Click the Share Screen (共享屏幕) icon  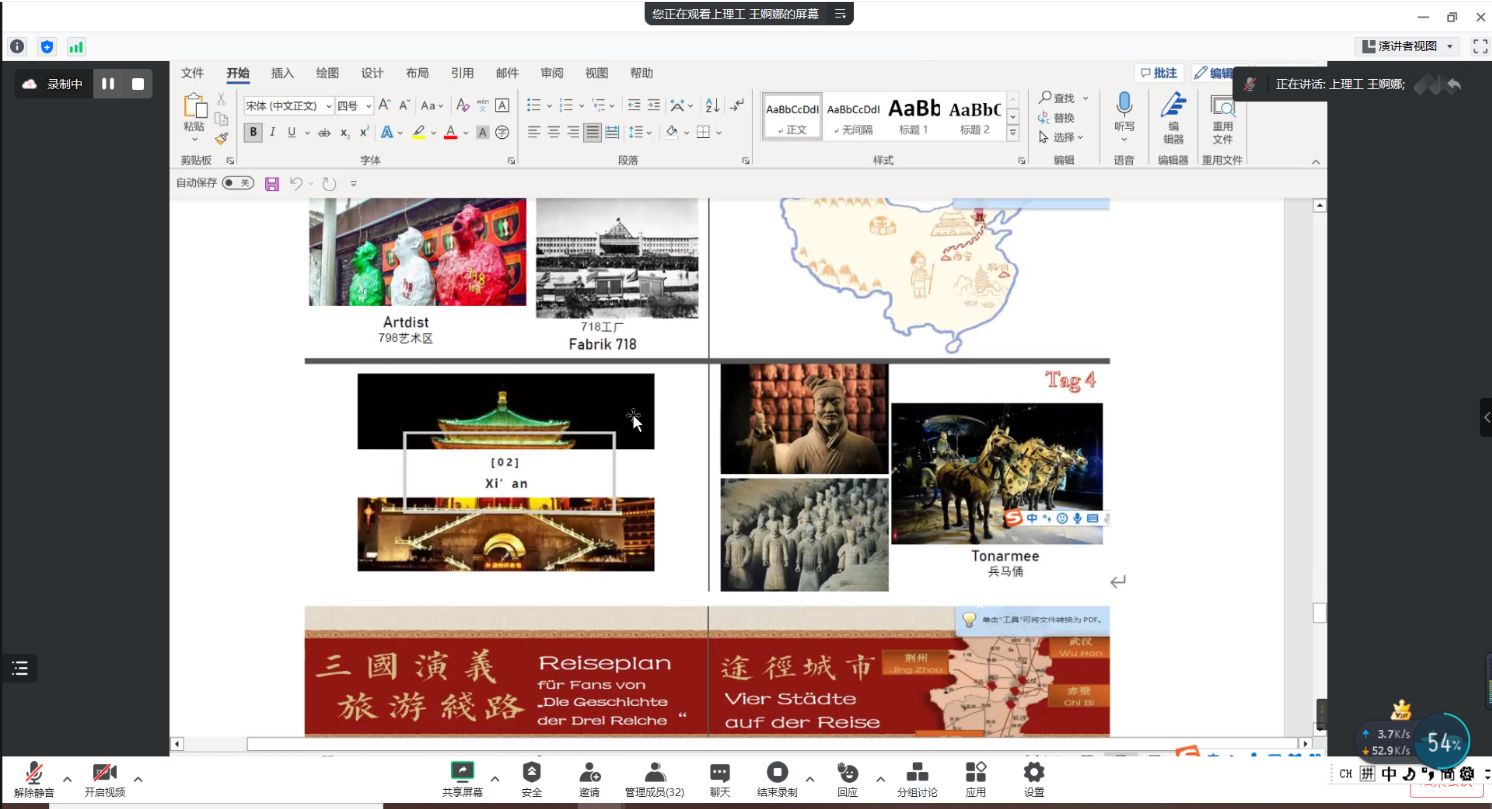click(x=462, y=778)
